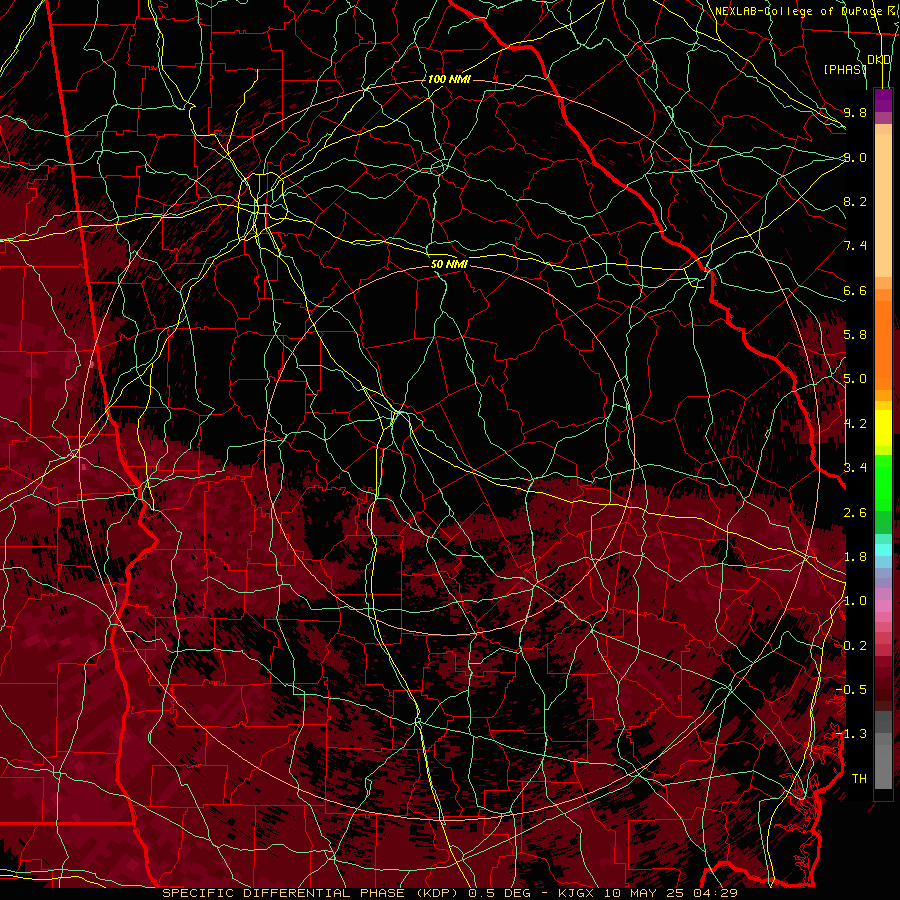Image resolution: width=900 pixels, height=900 pixels.
Task: Click the 6.6 value on the color scale
Action: [x=855, y=290]
